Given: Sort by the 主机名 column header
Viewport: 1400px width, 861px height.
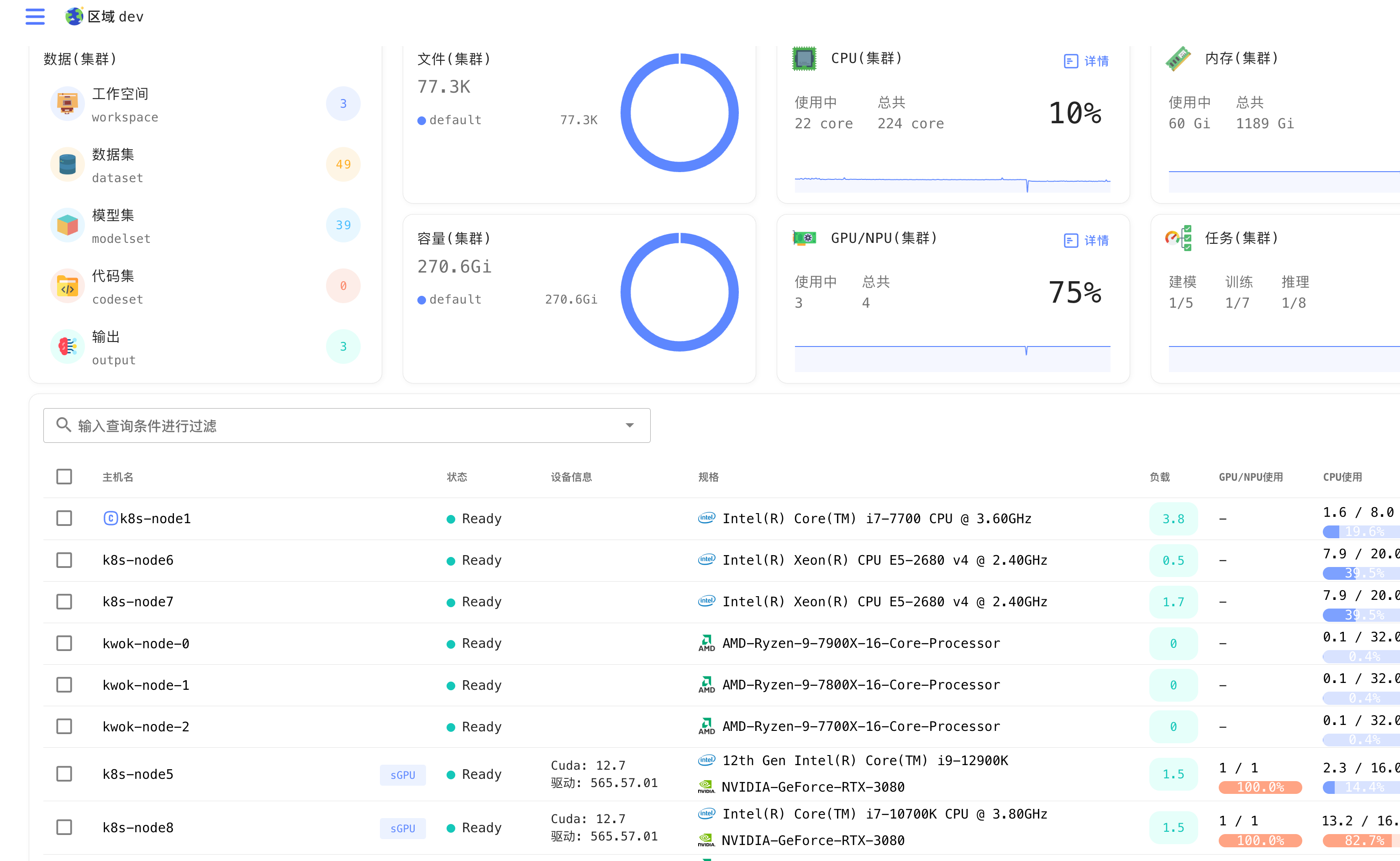Looking at the screenshot, I should (x=118, y=477).
